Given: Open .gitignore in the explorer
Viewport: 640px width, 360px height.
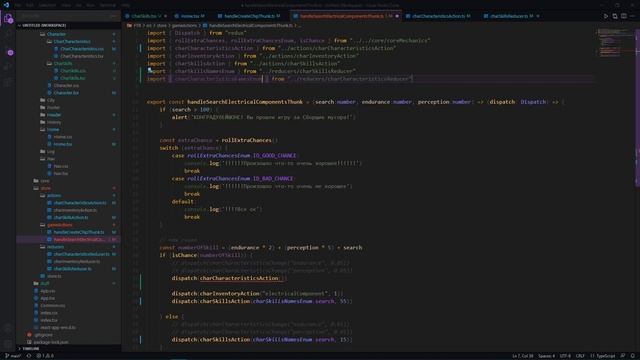Looking at the screenshot, I should point(43,335).
